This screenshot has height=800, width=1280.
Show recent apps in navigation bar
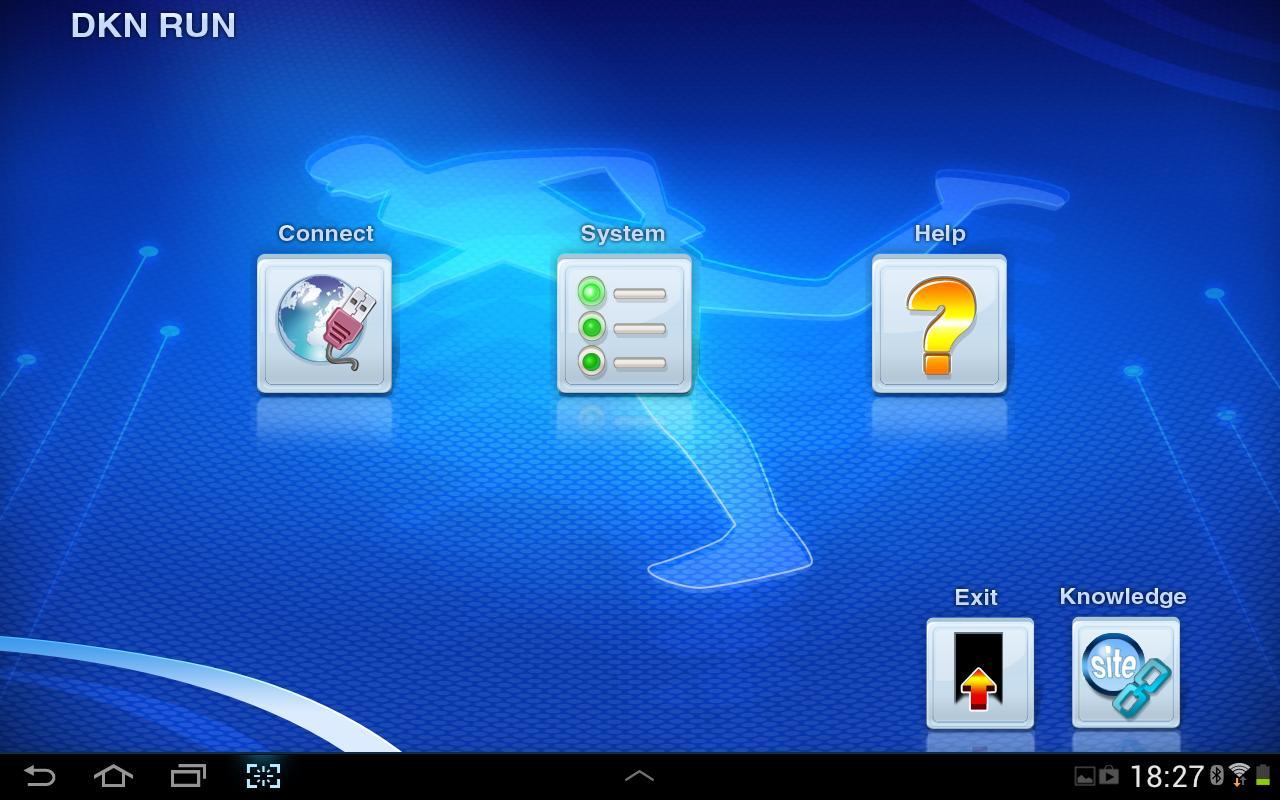click(188, 776)
